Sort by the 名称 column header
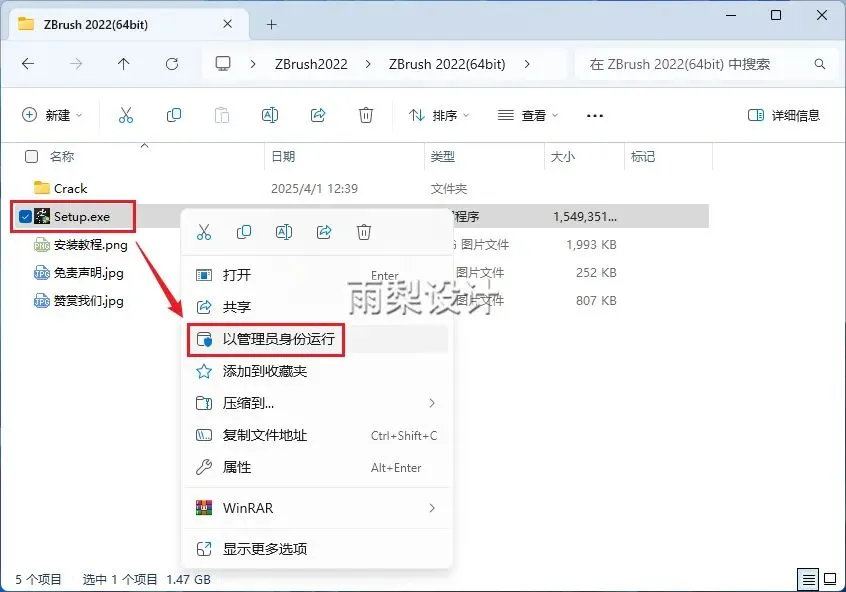This screenshot has width=846, height=592. pyautogui.click(x=62, y=156)
